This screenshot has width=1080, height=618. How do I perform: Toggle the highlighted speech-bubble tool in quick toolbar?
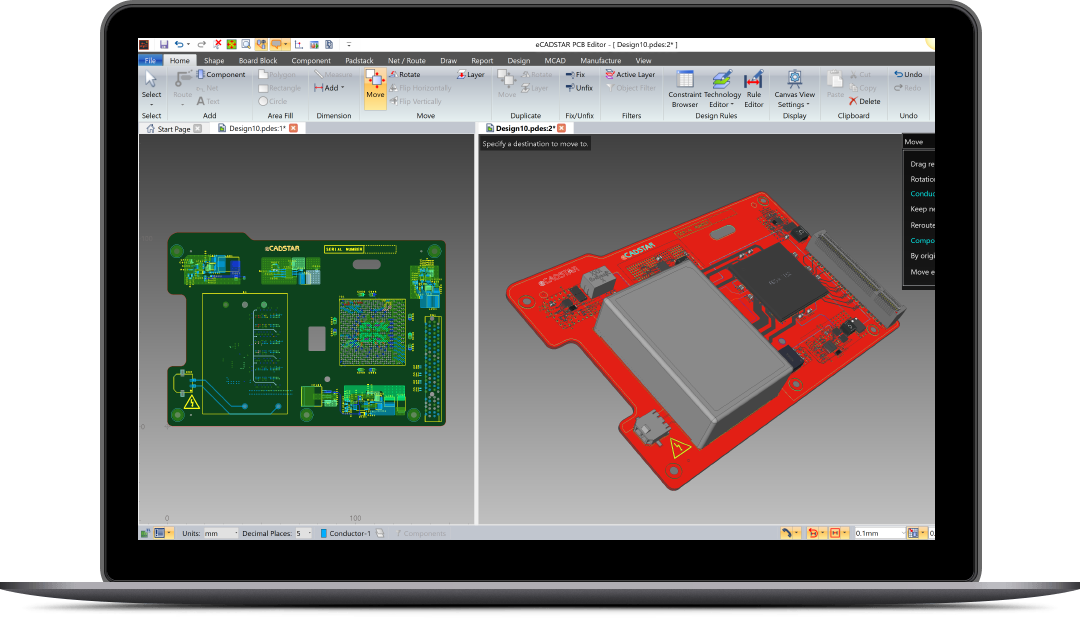point(276,44)
